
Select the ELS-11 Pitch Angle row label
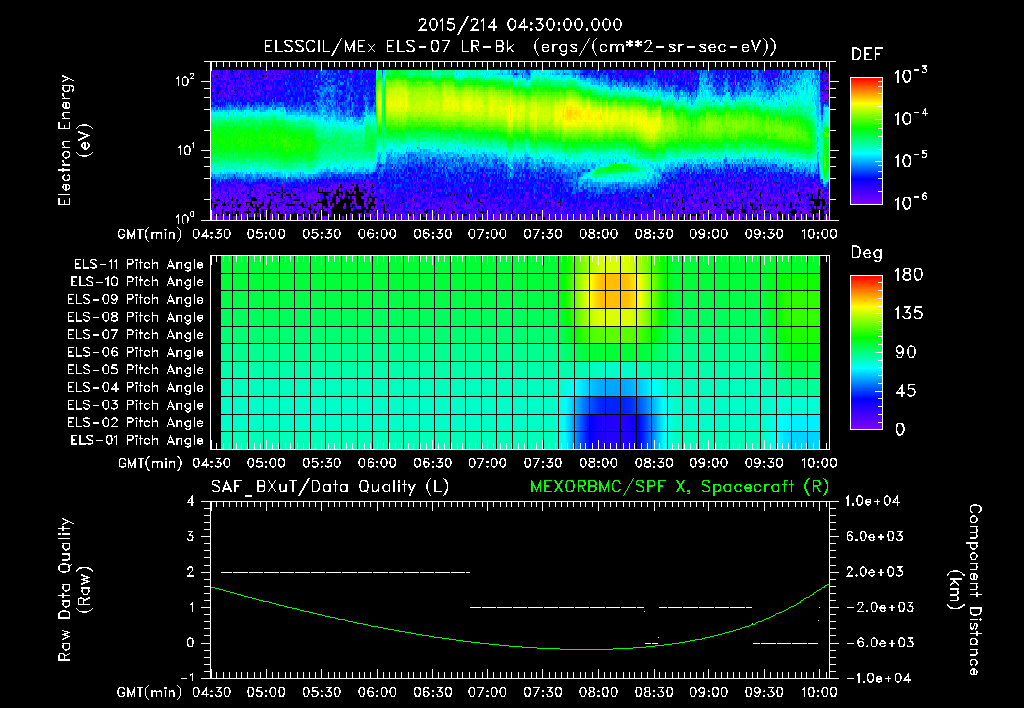click(x=138, y=265)
